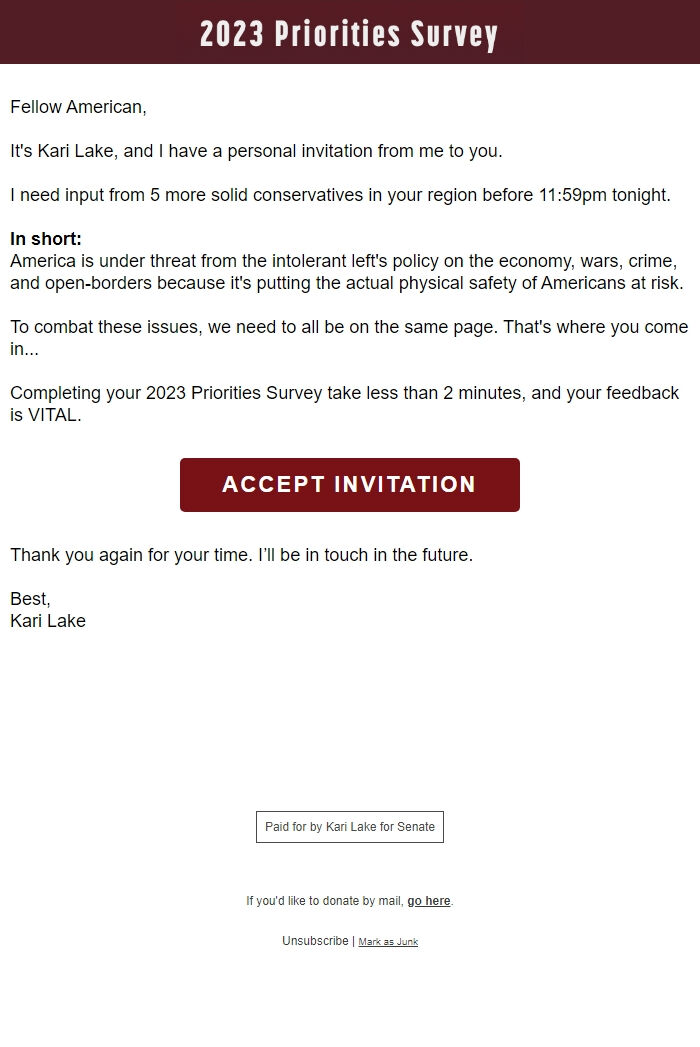700x1047 pixels.
Task: Click the Kari Lake for Senate attribution text
Action: click(x=349, y=826)
